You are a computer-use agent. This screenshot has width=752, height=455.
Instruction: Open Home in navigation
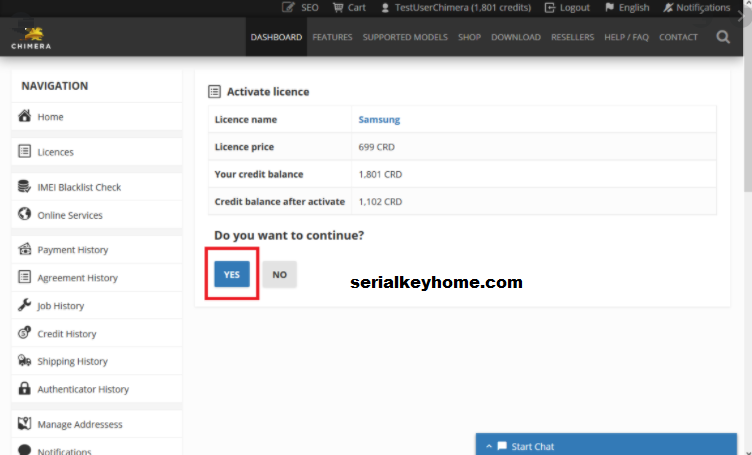click(97, 117)
